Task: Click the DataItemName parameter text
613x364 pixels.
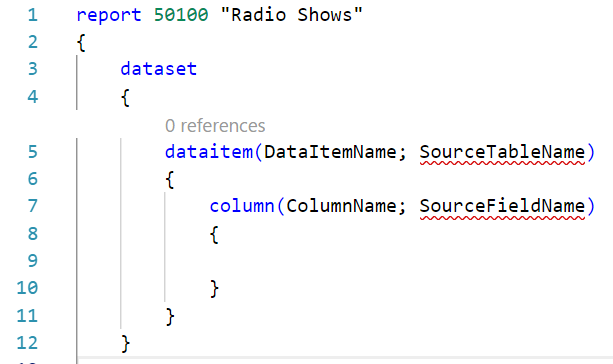Action: (331, 152)
